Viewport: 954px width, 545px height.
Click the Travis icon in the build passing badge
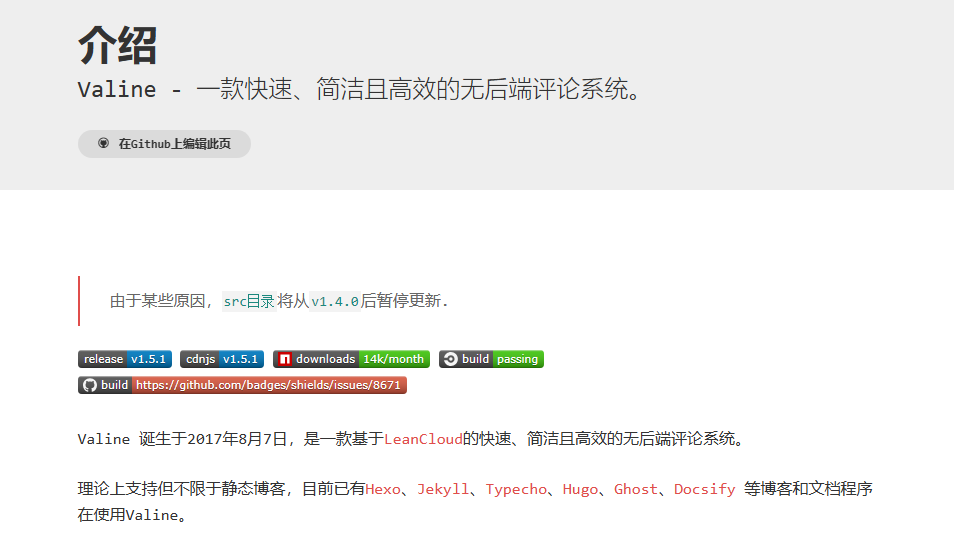tap(450, 359)
